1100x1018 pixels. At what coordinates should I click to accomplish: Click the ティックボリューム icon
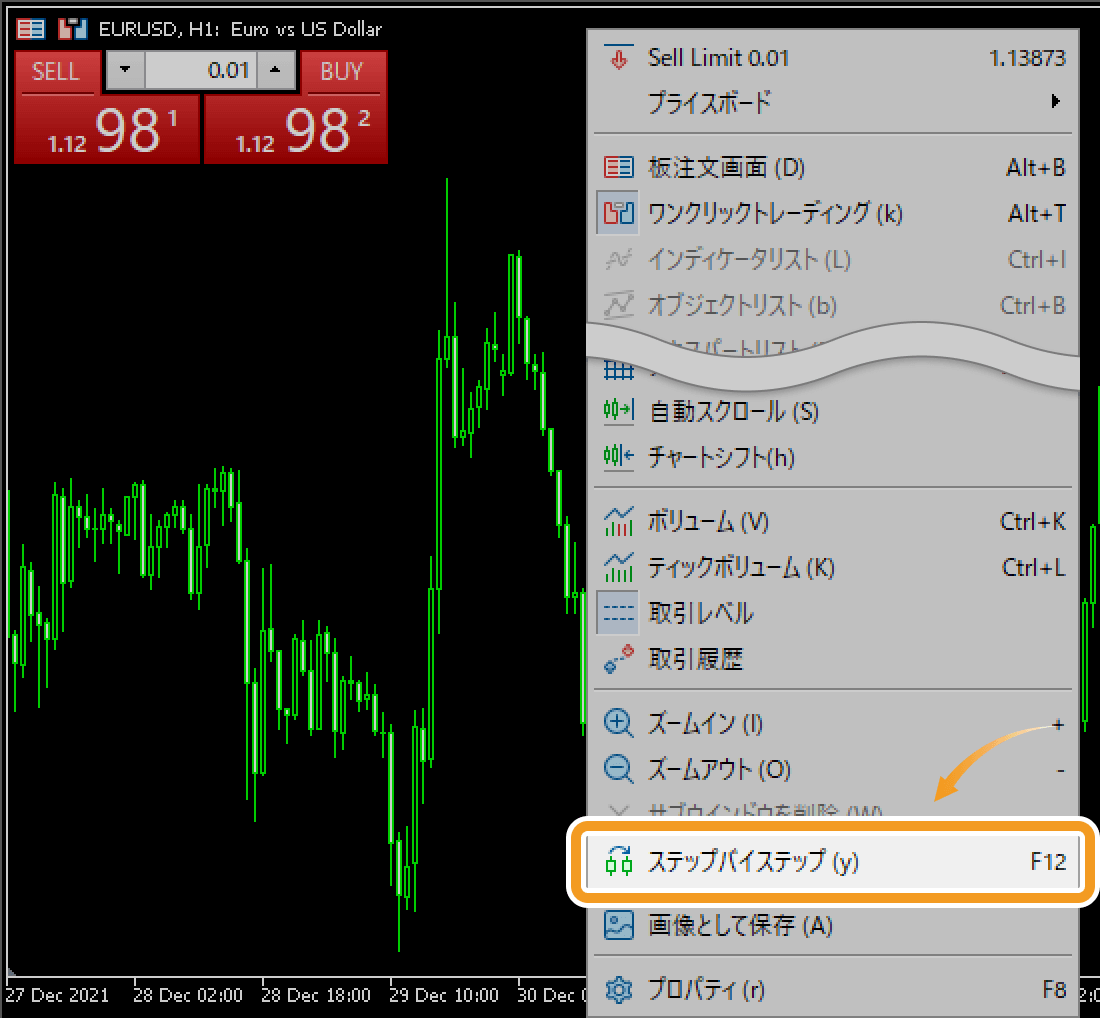618,567
